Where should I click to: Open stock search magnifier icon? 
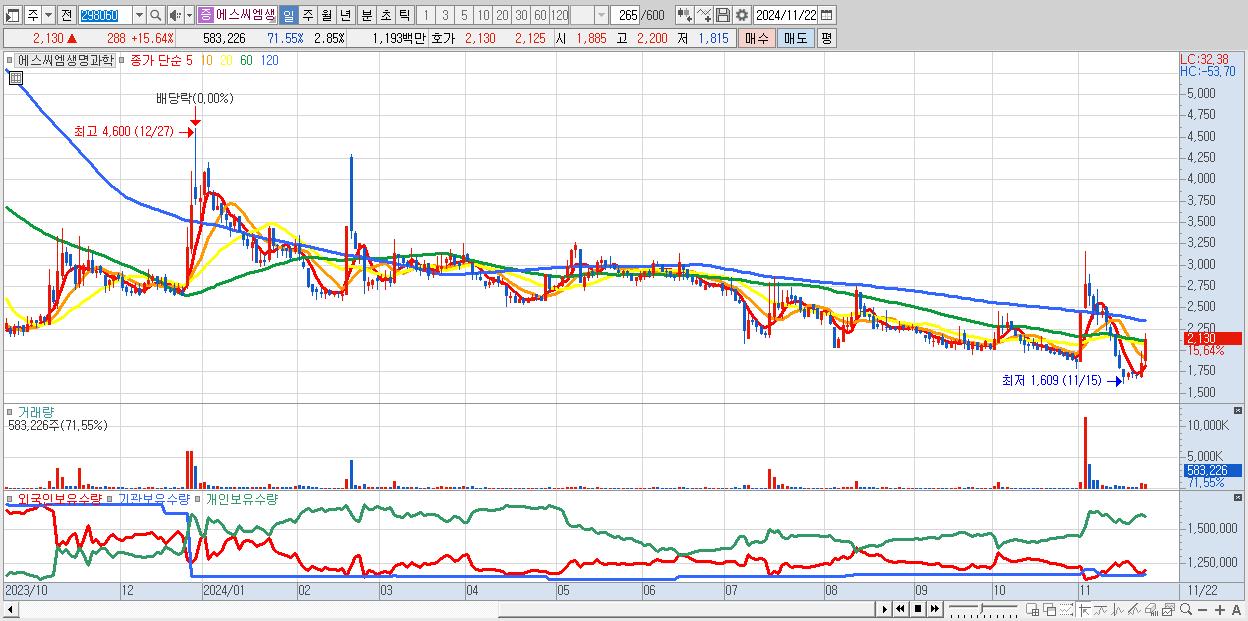click(156, 15)
